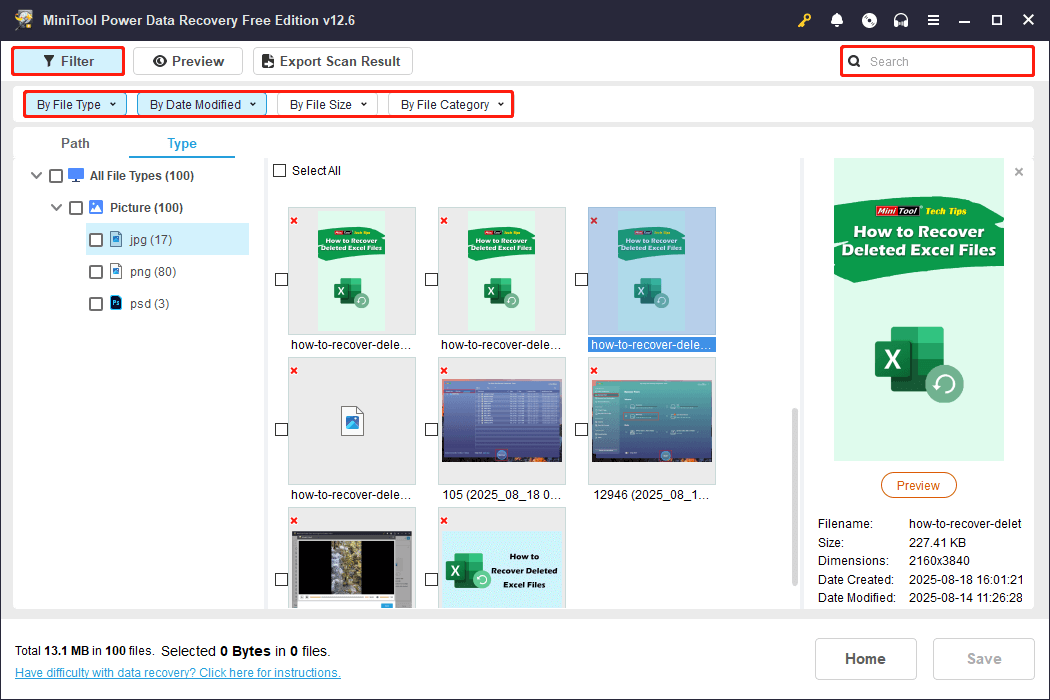Check the png (80) checkbox

(x=96, y=272)
